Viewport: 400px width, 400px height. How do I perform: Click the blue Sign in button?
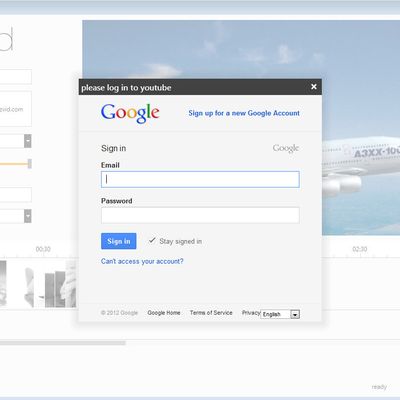coord(119,241)
